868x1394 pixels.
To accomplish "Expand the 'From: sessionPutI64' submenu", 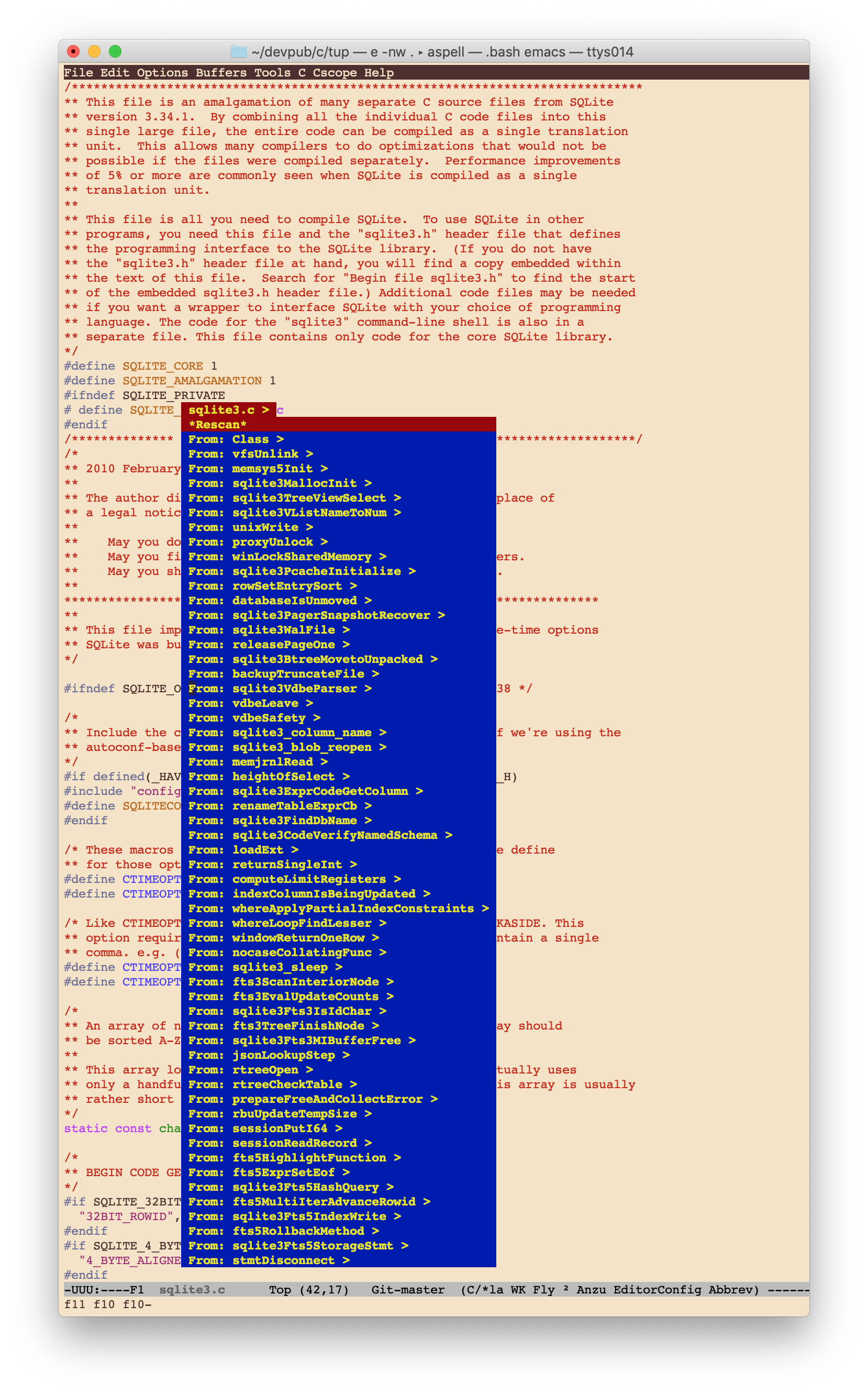I will coord(339,1128).
